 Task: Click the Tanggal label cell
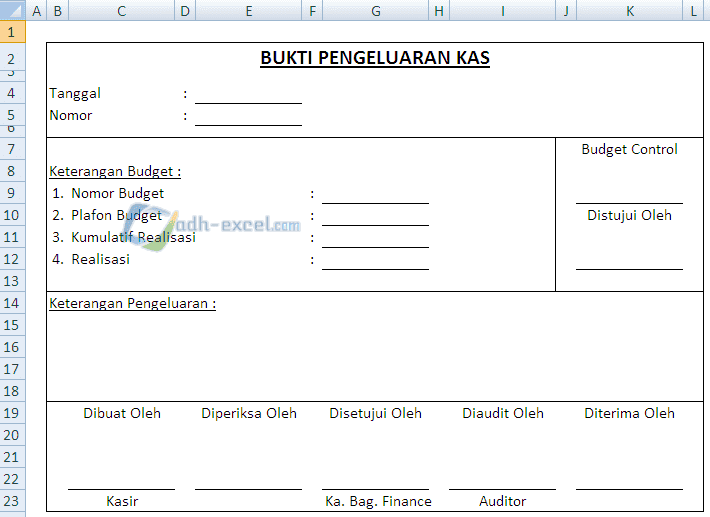pos(75,93)
